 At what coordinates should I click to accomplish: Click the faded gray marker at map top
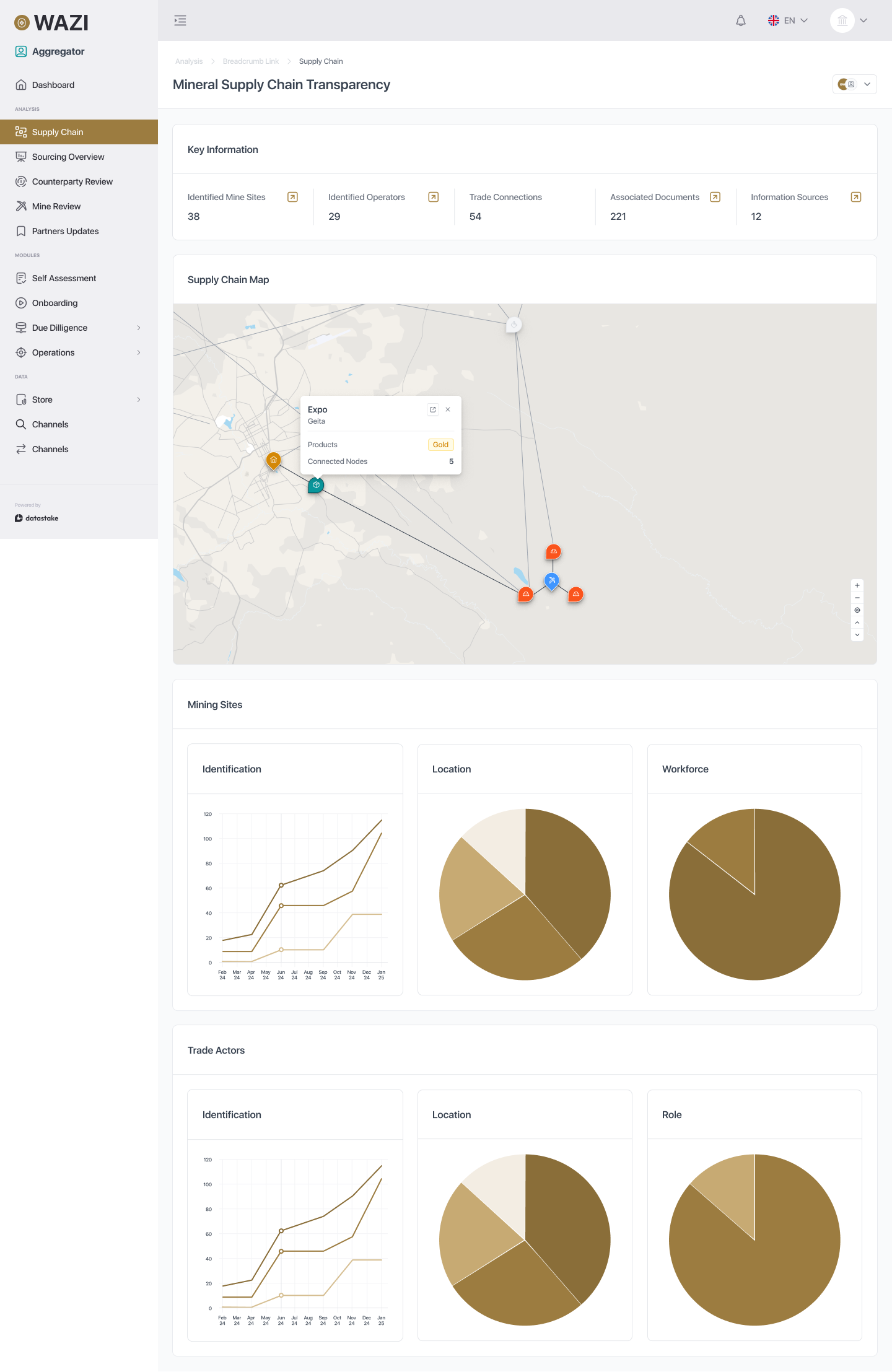(x=514, y=325)
